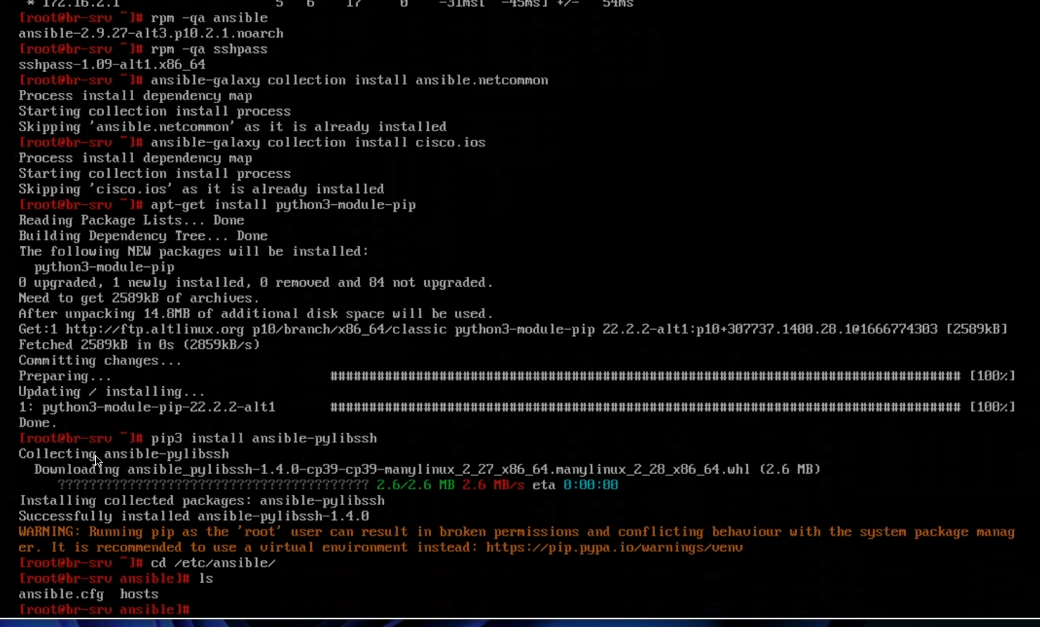Click 'Skipping ansible.netcommon as it is already installed'
The height and width of the screenshot is (627, 1040).
[x=232, y=127]
